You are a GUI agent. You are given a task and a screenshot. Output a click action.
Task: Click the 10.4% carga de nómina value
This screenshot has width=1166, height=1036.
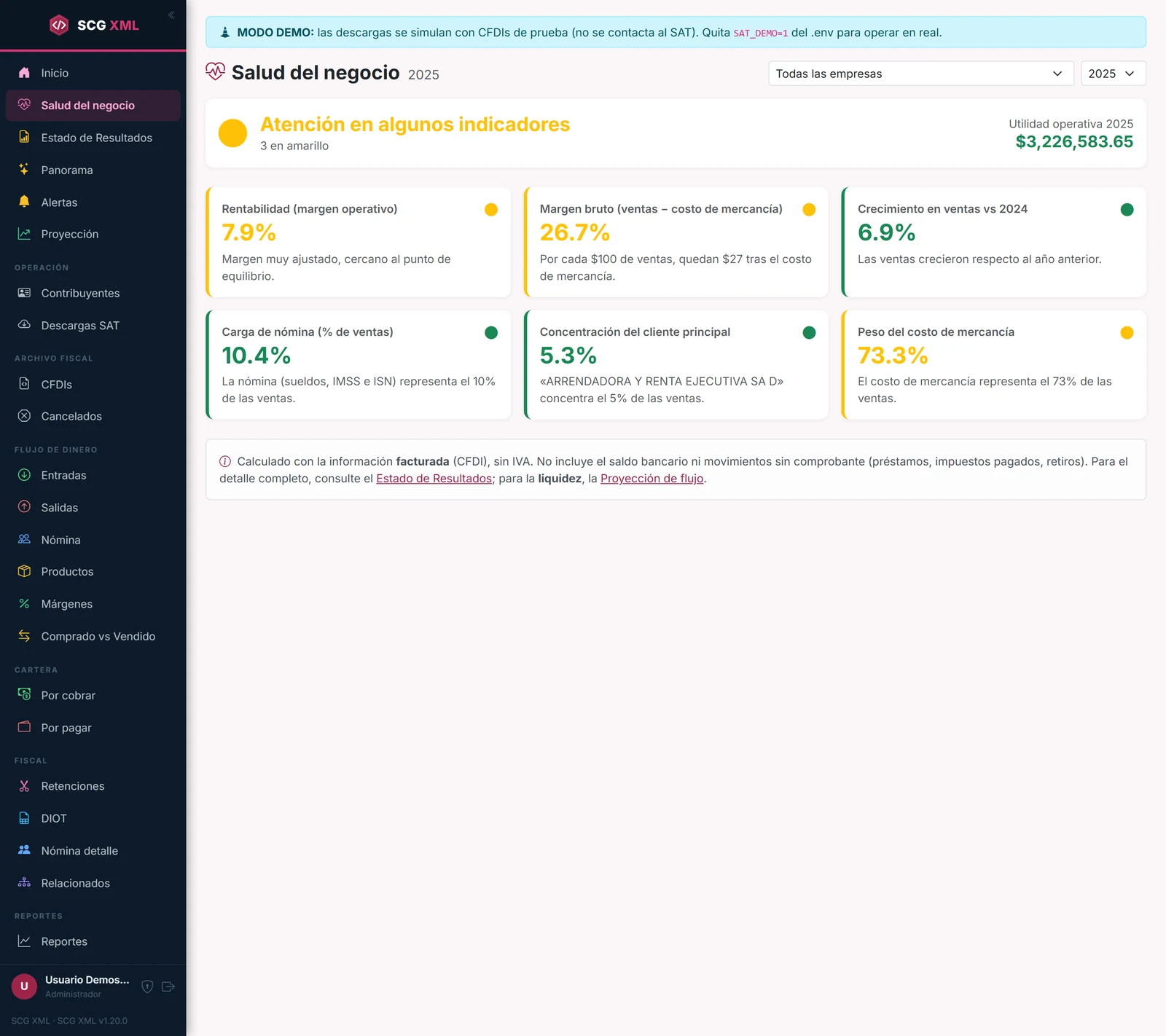(x=257, y=356)
